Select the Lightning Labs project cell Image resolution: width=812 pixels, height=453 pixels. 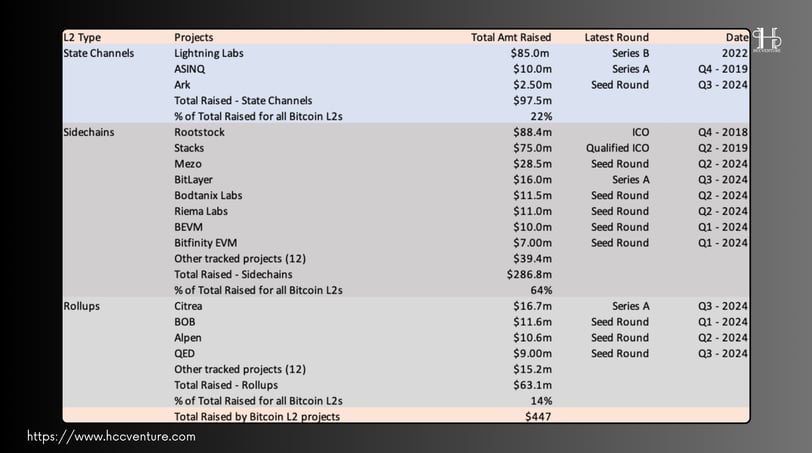pyautogui.click(x=208, y=53)
